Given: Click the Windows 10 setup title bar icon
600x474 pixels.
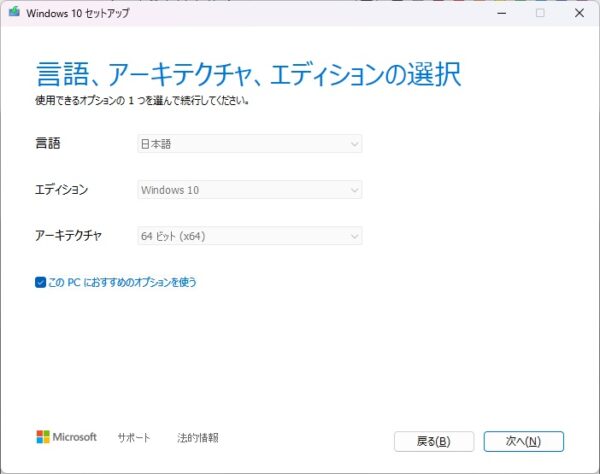Looking at the screenshot, I should coord(15,12).
